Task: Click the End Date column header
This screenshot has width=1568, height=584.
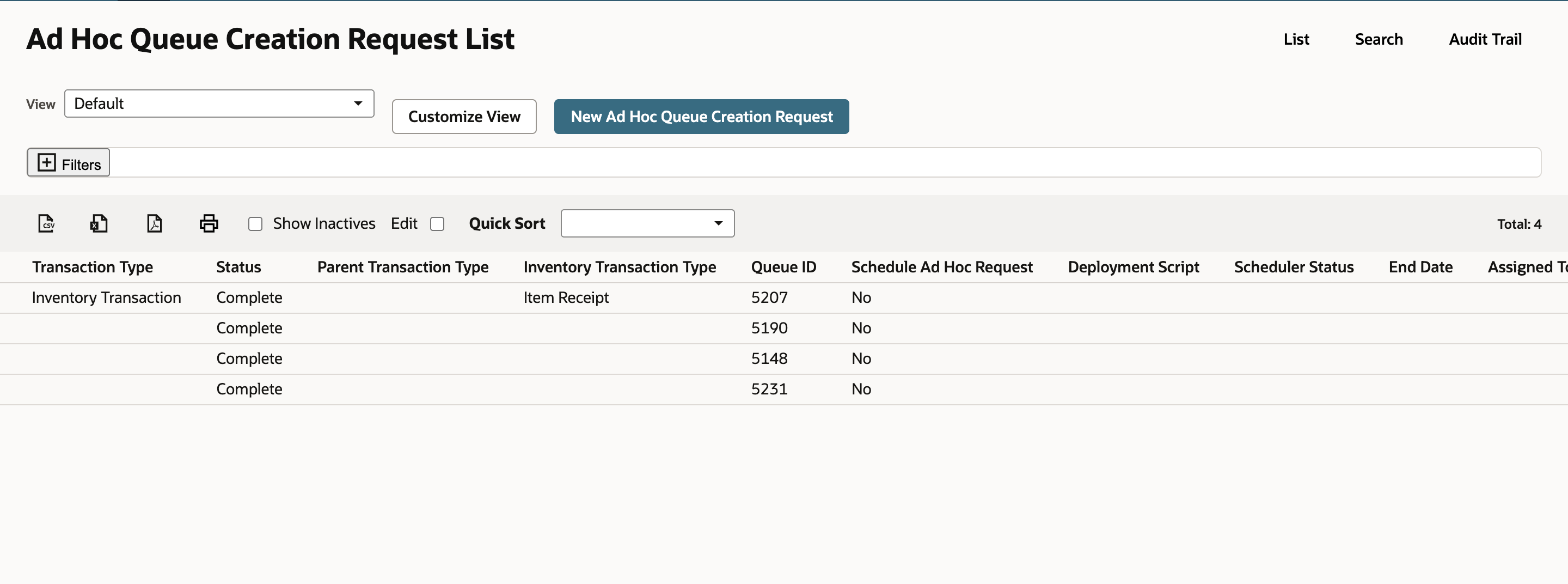Action: [x=1420, y=267]
